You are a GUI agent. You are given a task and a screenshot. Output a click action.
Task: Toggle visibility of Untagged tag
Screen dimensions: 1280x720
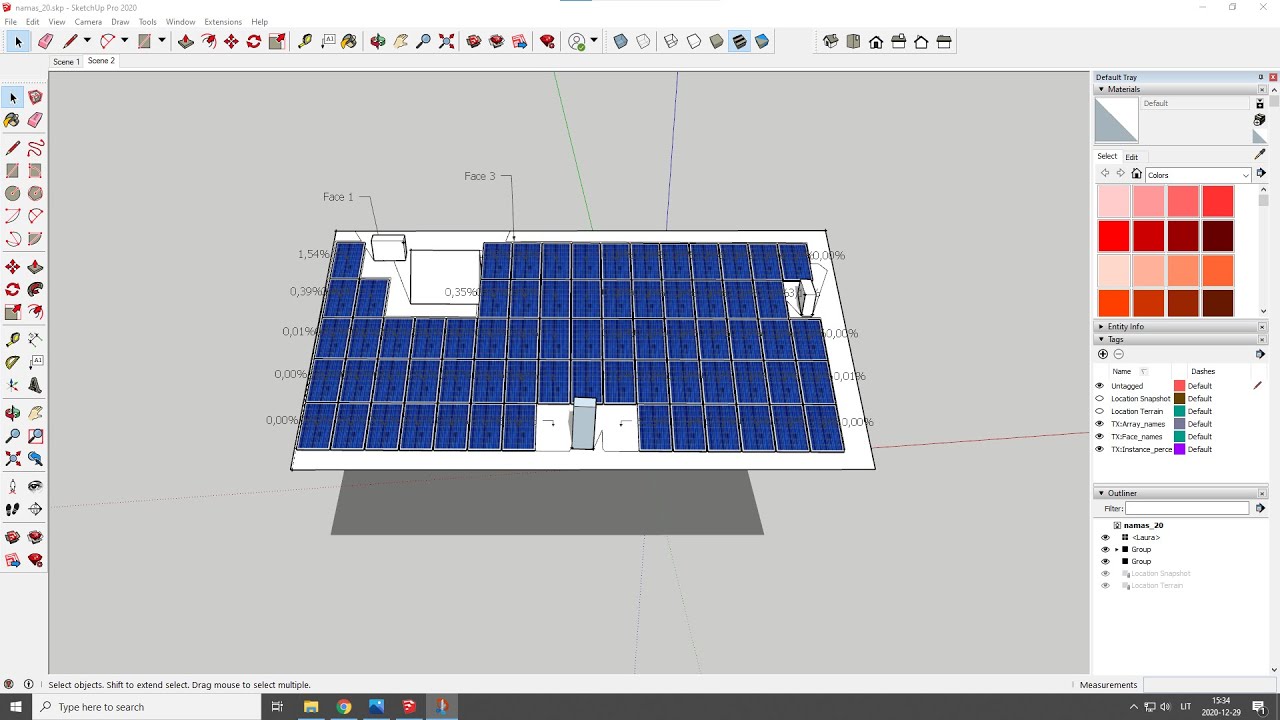coord(1100,386)
